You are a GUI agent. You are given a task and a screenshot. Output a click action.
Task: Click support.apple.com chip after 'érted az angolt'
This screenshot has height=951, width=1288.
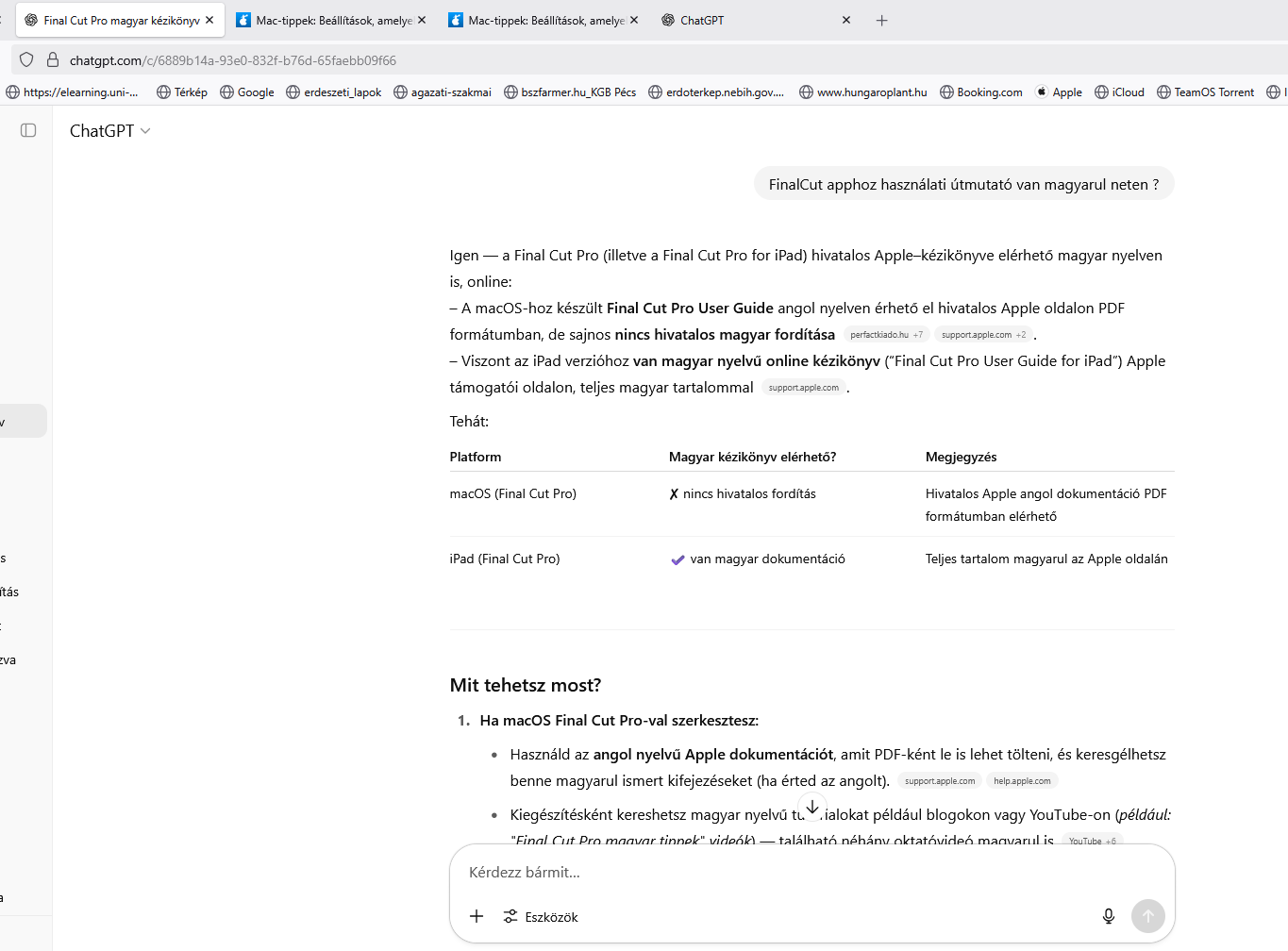[x=940, y=781]
